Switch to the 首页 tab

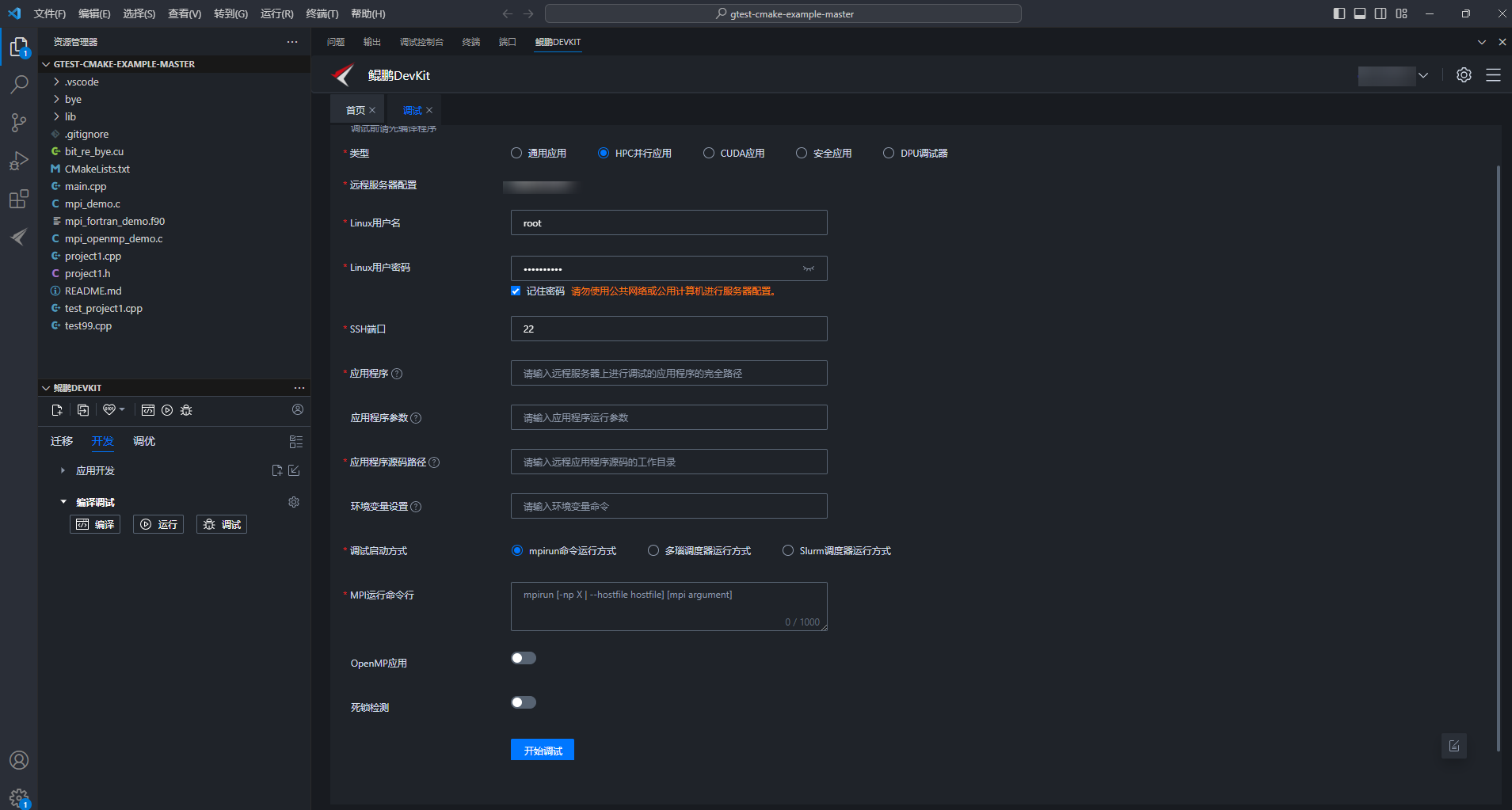point(356,110)
